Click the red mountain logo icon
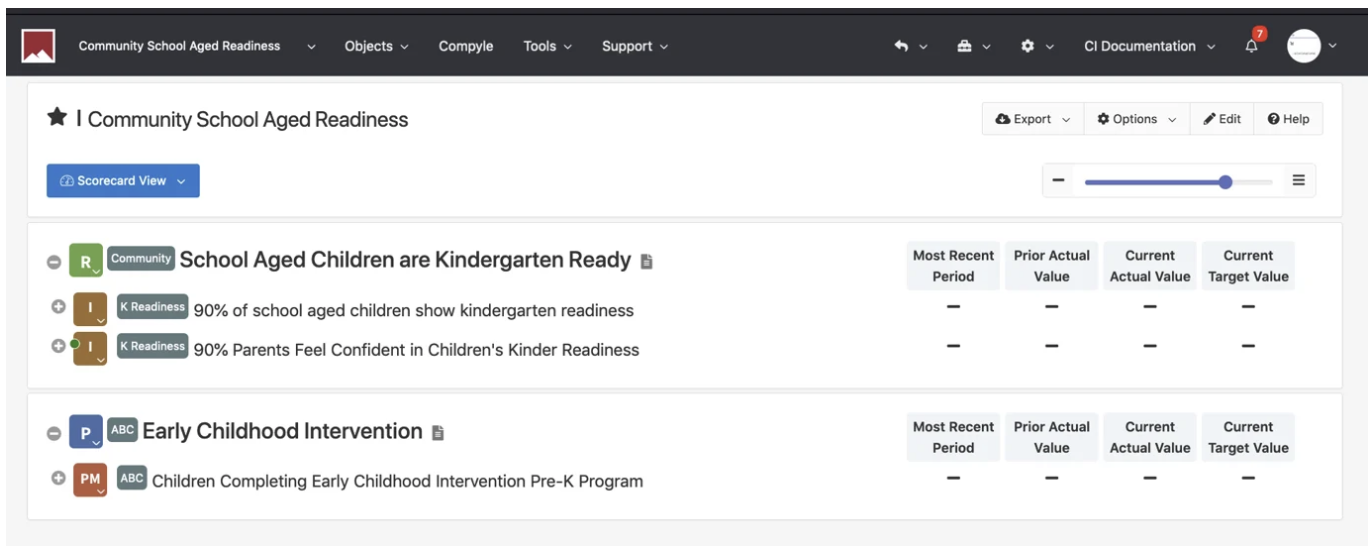Viewport: 1372px width, 546px height. tap(38, 46)
